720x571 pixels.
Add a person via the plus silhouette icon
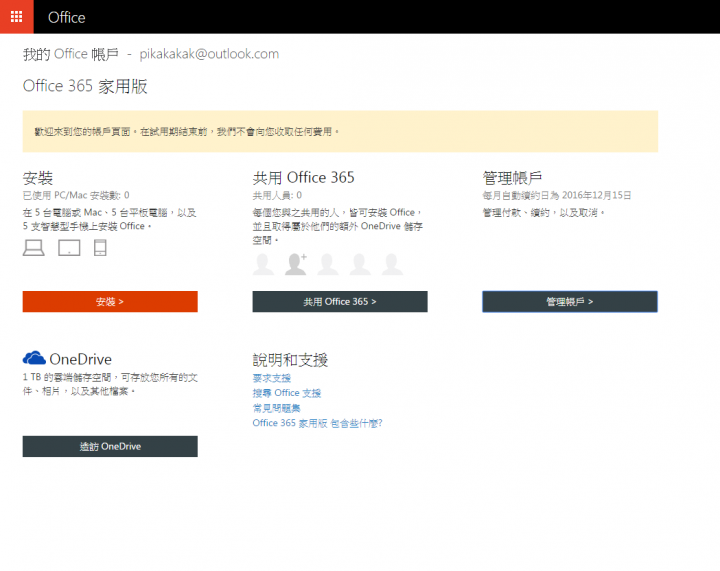point(296,264)
